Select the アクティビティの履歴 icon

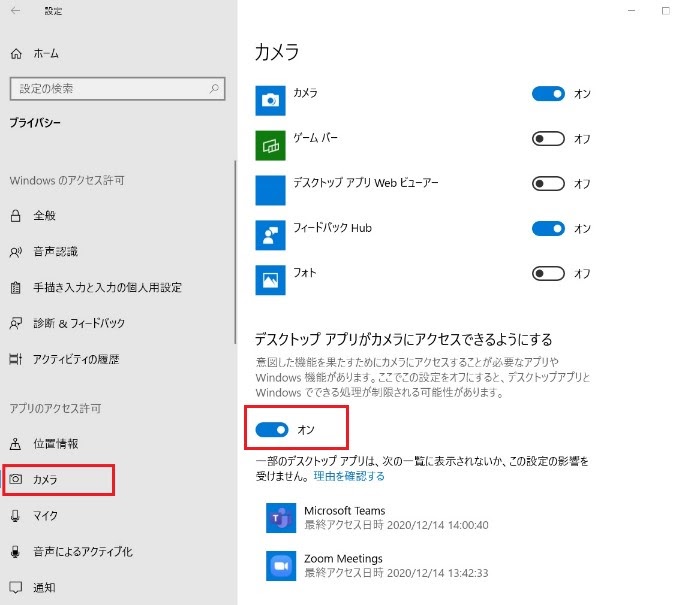pyautogui.click(x=16, y=359)
